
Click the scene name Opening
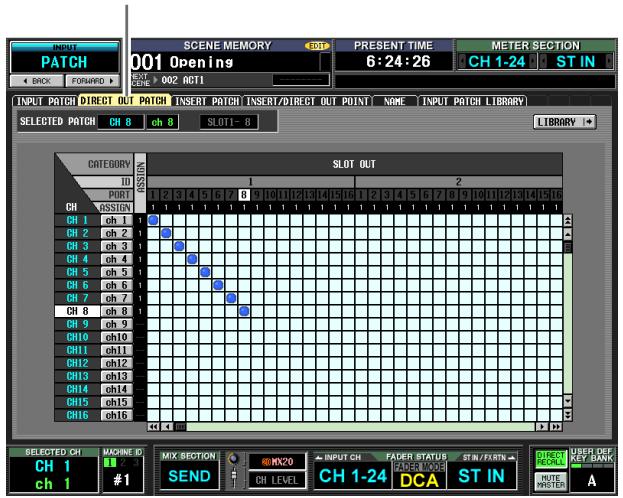point(201,62)
